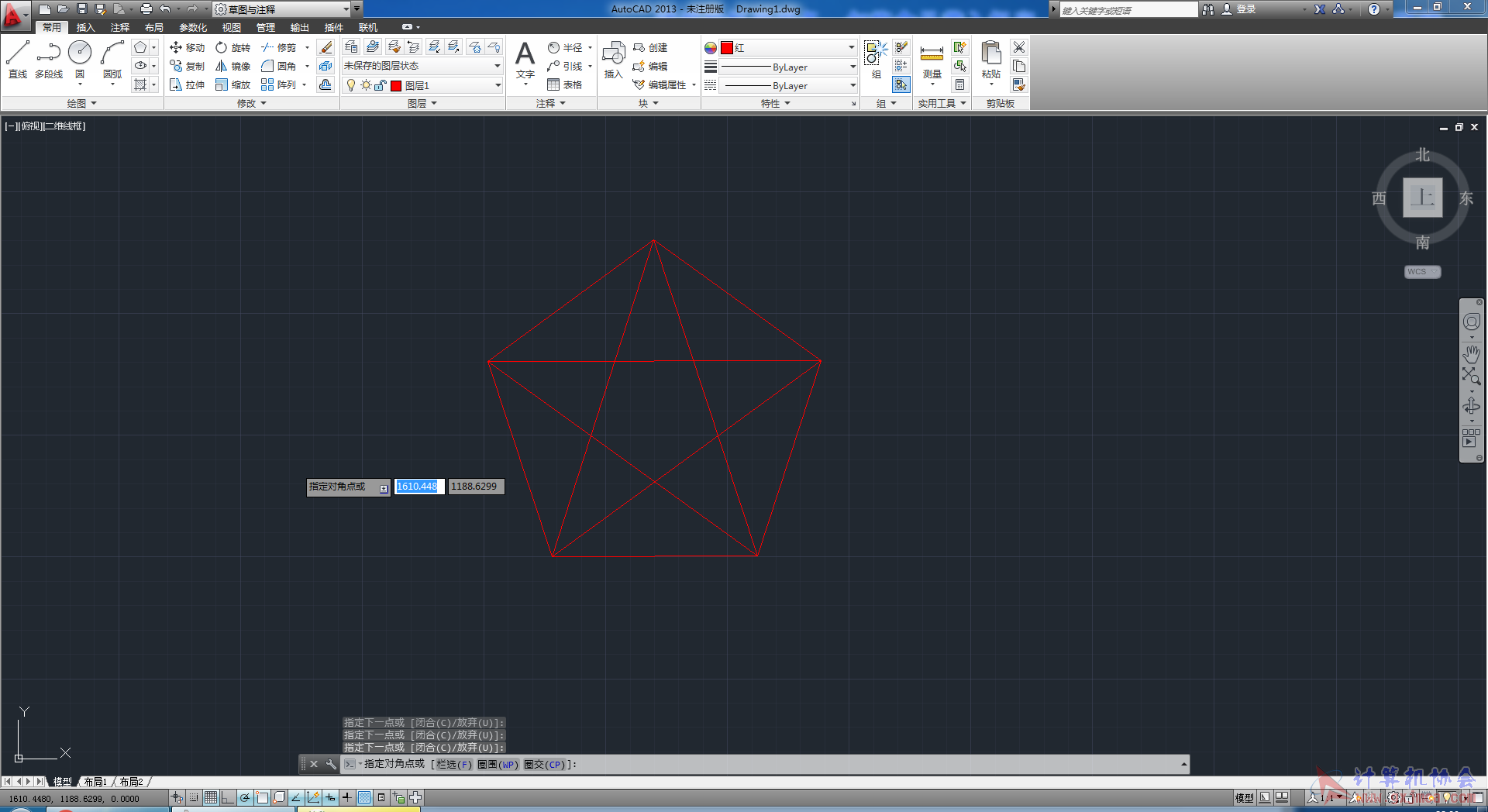Click the 圆角 (Fillet) tool

click(279, 66)
